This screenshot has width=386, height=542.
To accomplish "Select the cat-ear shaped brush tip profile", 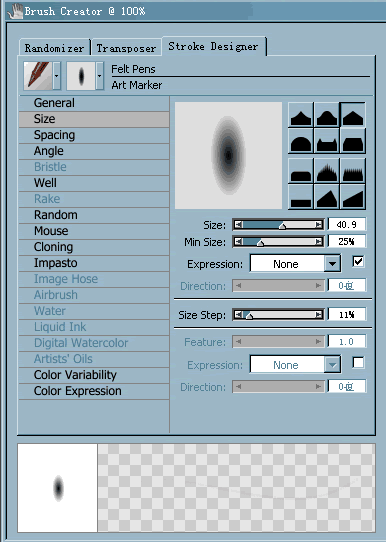I will [x=327, y=141].
